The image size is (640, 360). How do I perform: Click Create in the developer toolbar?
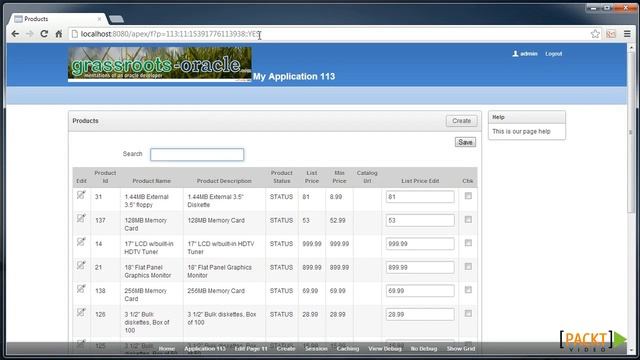(286, 349)
